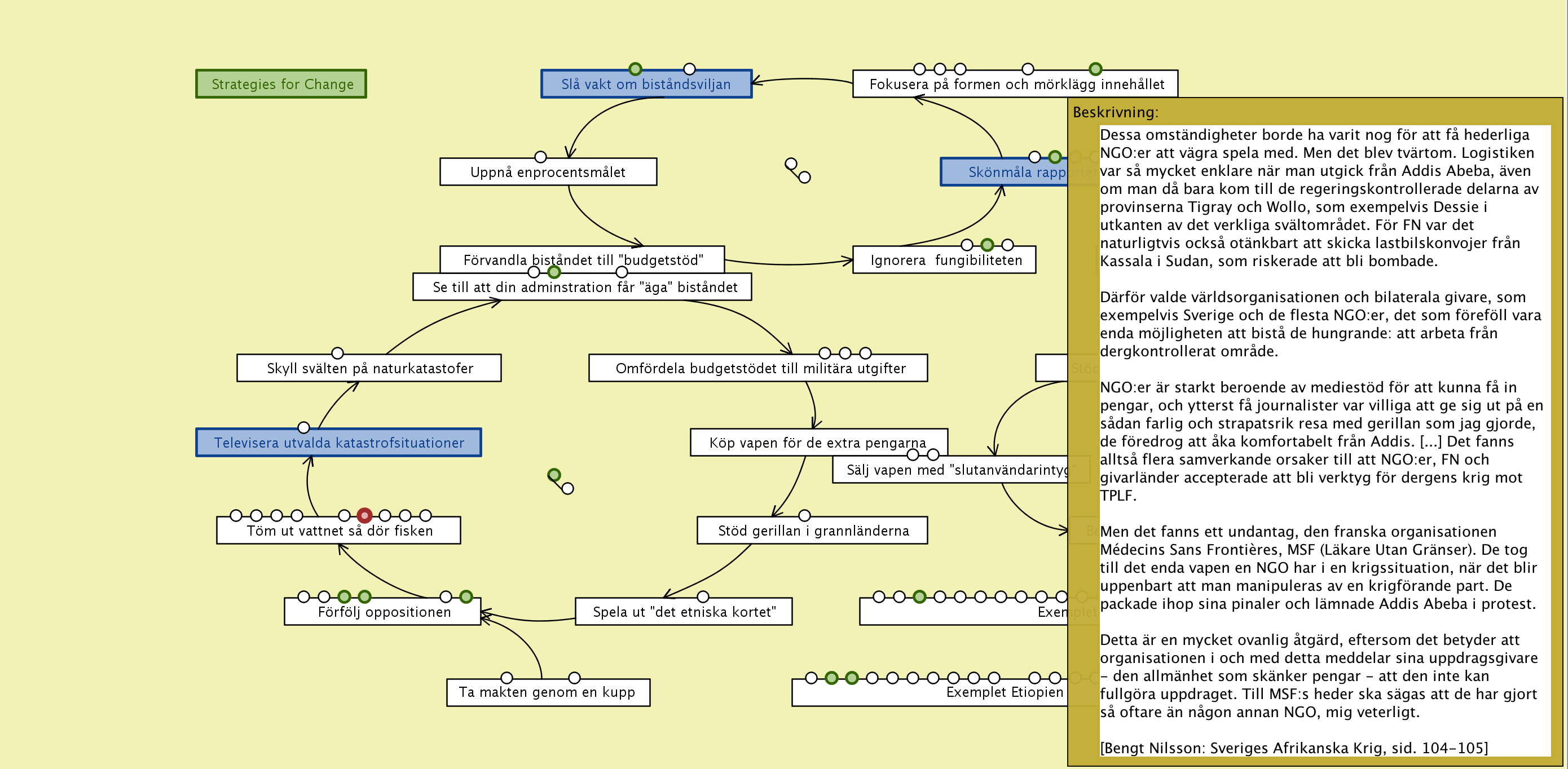Click green circle on "Fokusera på formen" node

tap(1095, 69)
